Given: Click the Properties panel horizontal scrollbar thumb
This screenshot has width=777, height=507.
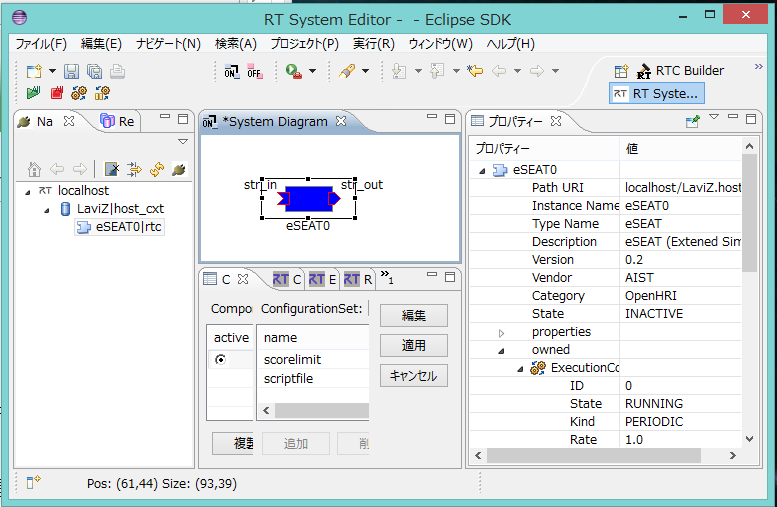Looking at the screenshot, I should coord(594,455).
